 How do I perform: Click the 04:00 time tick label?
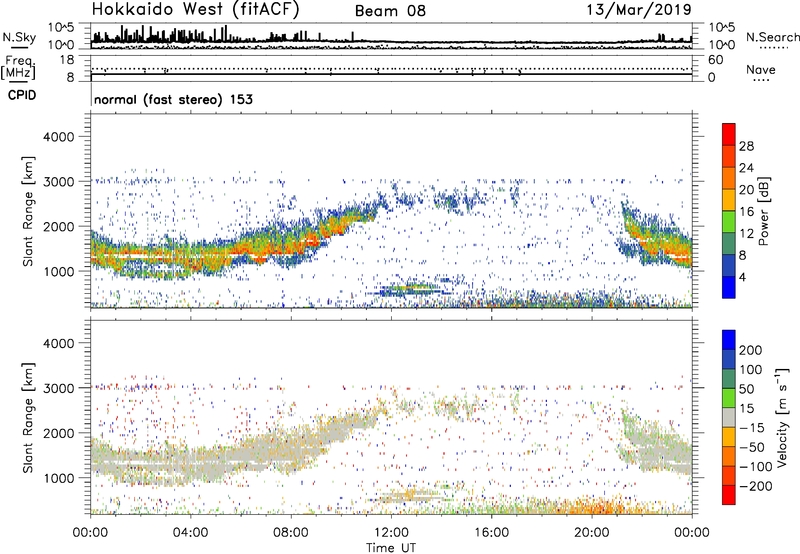coord(190,533)
